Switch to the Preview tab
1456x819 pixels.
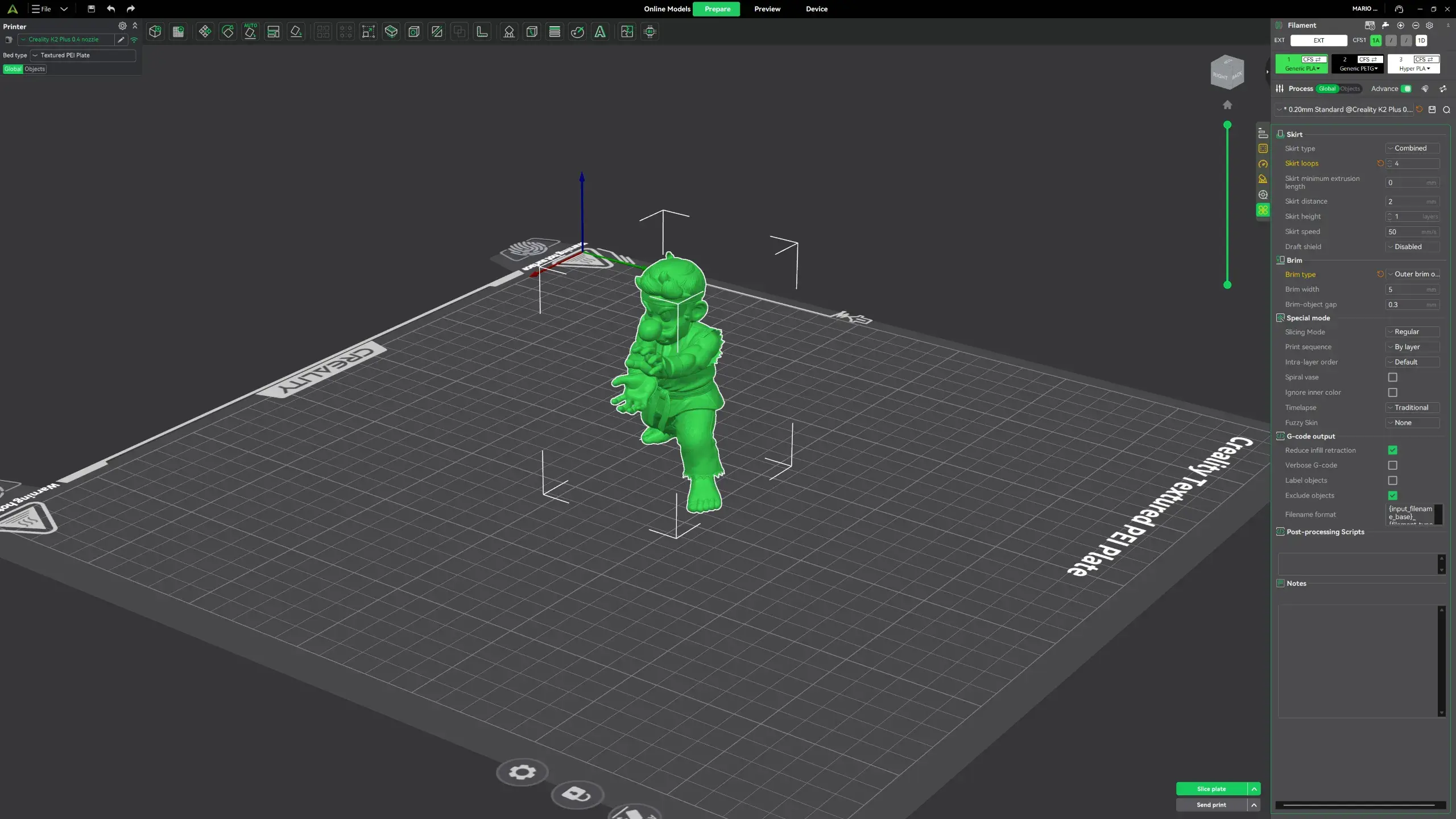point(767,9)
